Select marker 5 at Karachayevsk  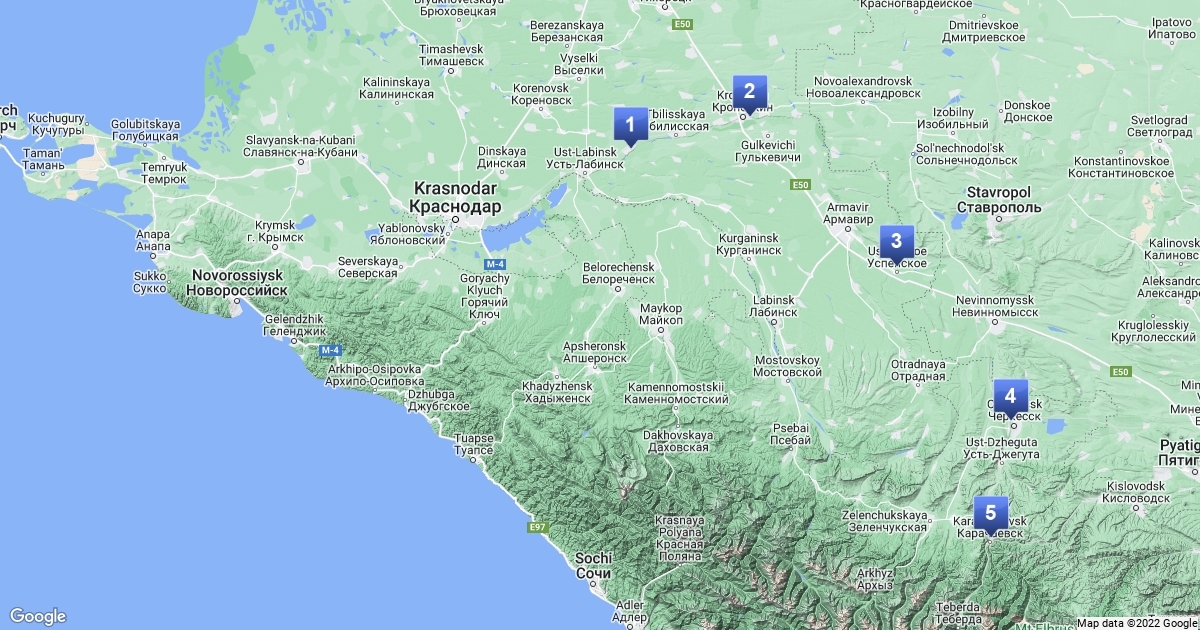click(990, 514)
